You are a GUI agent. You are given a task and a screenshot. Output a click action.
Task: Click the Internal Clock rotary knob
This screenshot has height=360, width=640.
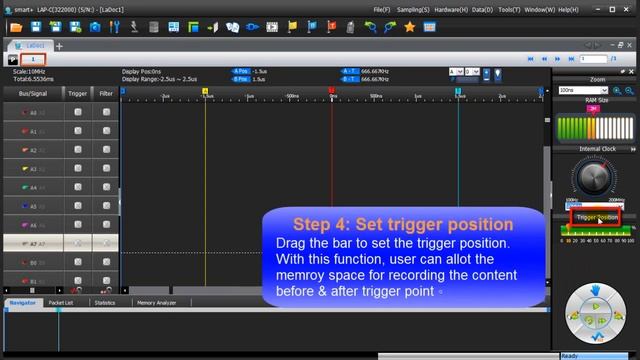(594, 177)
